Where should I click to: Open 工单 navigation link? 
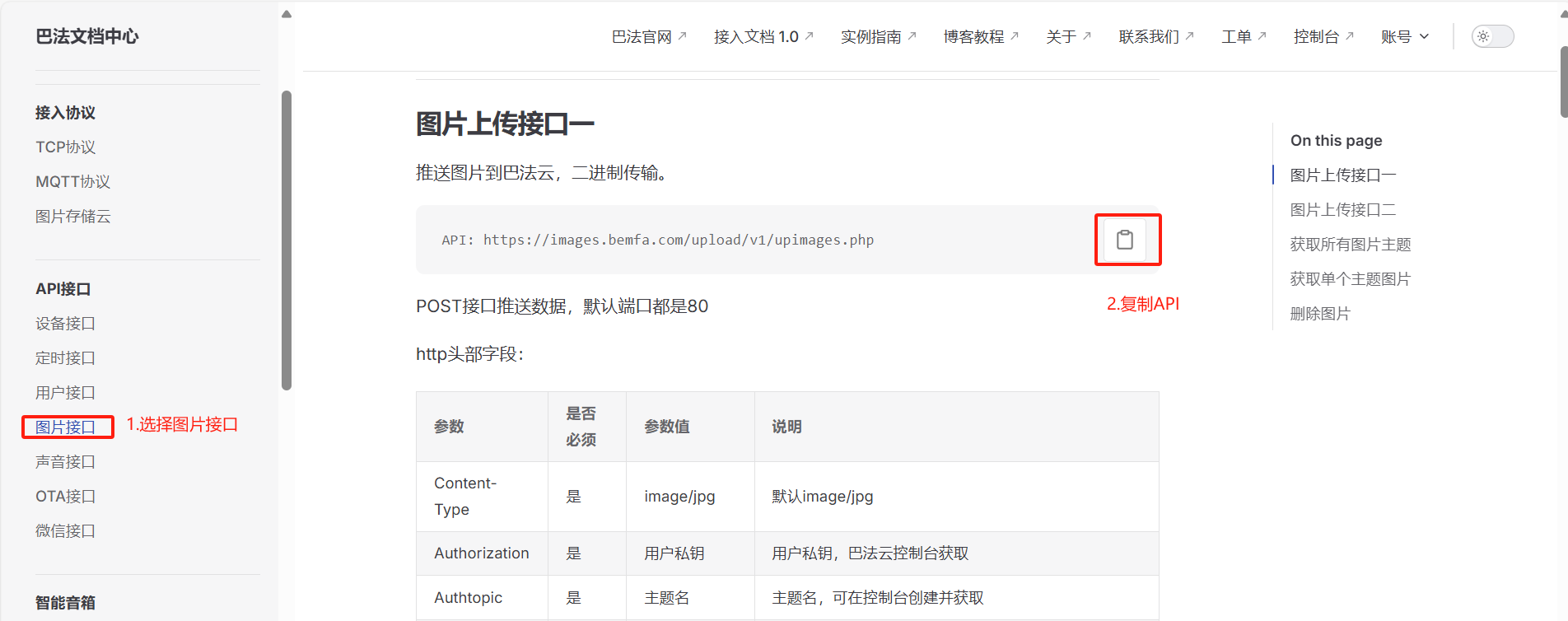click(1244, 36)
